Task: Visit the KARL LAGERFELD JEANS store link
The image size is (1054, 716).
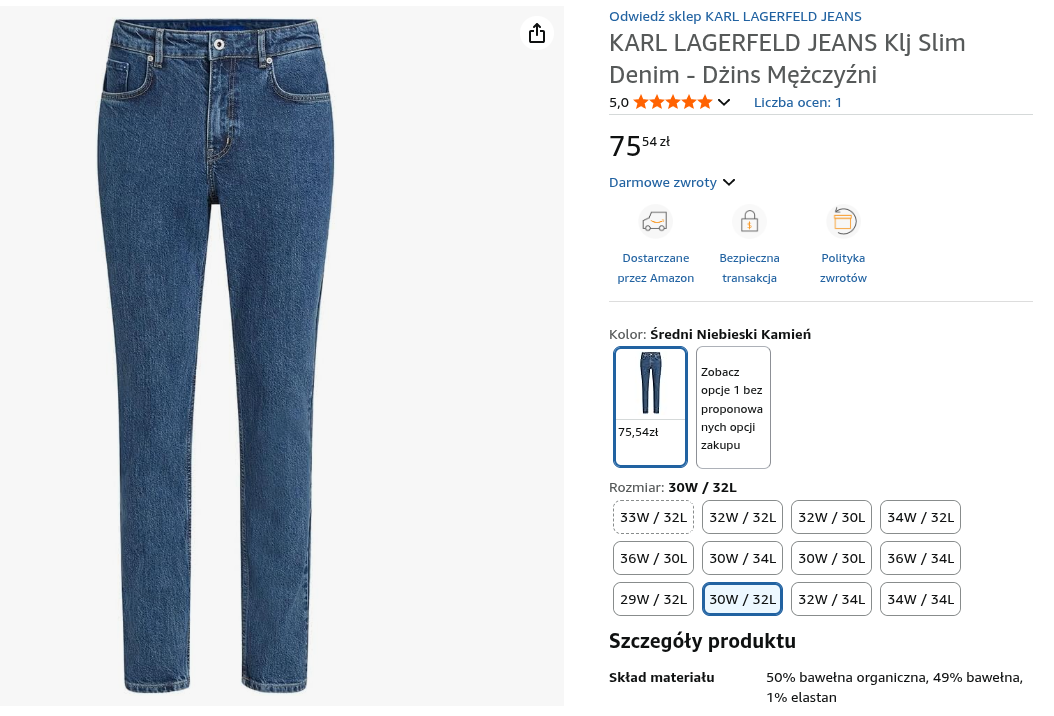Action: [x=735, y=16]
